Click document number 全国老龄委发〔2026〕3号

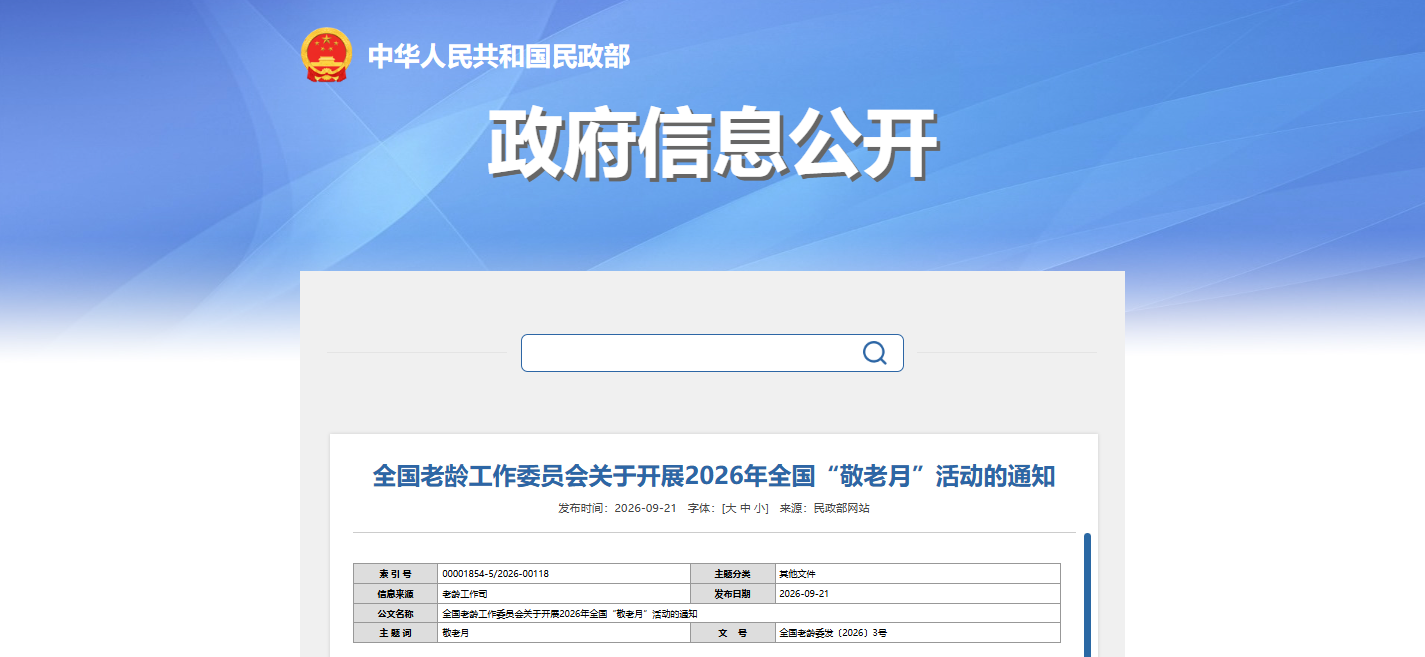click(833, 634)
